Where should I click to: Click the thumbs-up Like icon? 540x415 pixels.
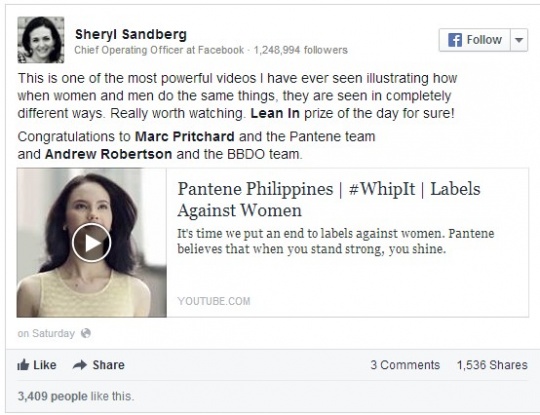point(23,365)
